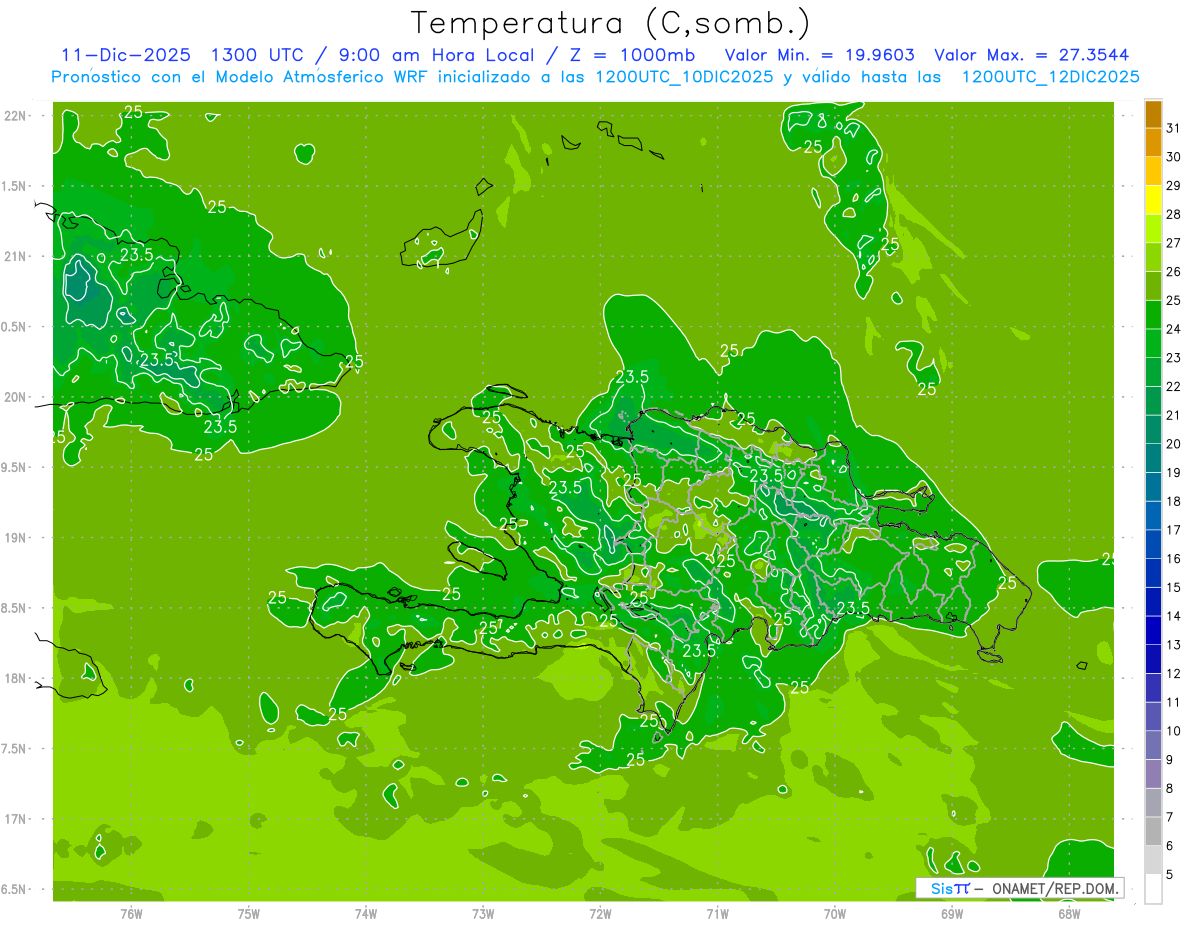Viewport: 1200px width, 927px height.
Task: Click the legend value "24"
Action: pos(1174,328)
